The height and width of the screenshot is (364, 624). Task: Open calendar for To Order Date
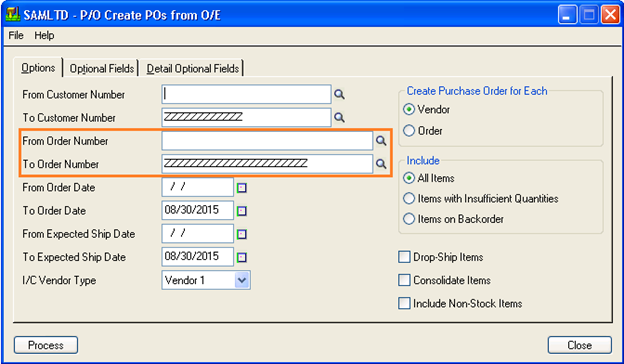242,211
